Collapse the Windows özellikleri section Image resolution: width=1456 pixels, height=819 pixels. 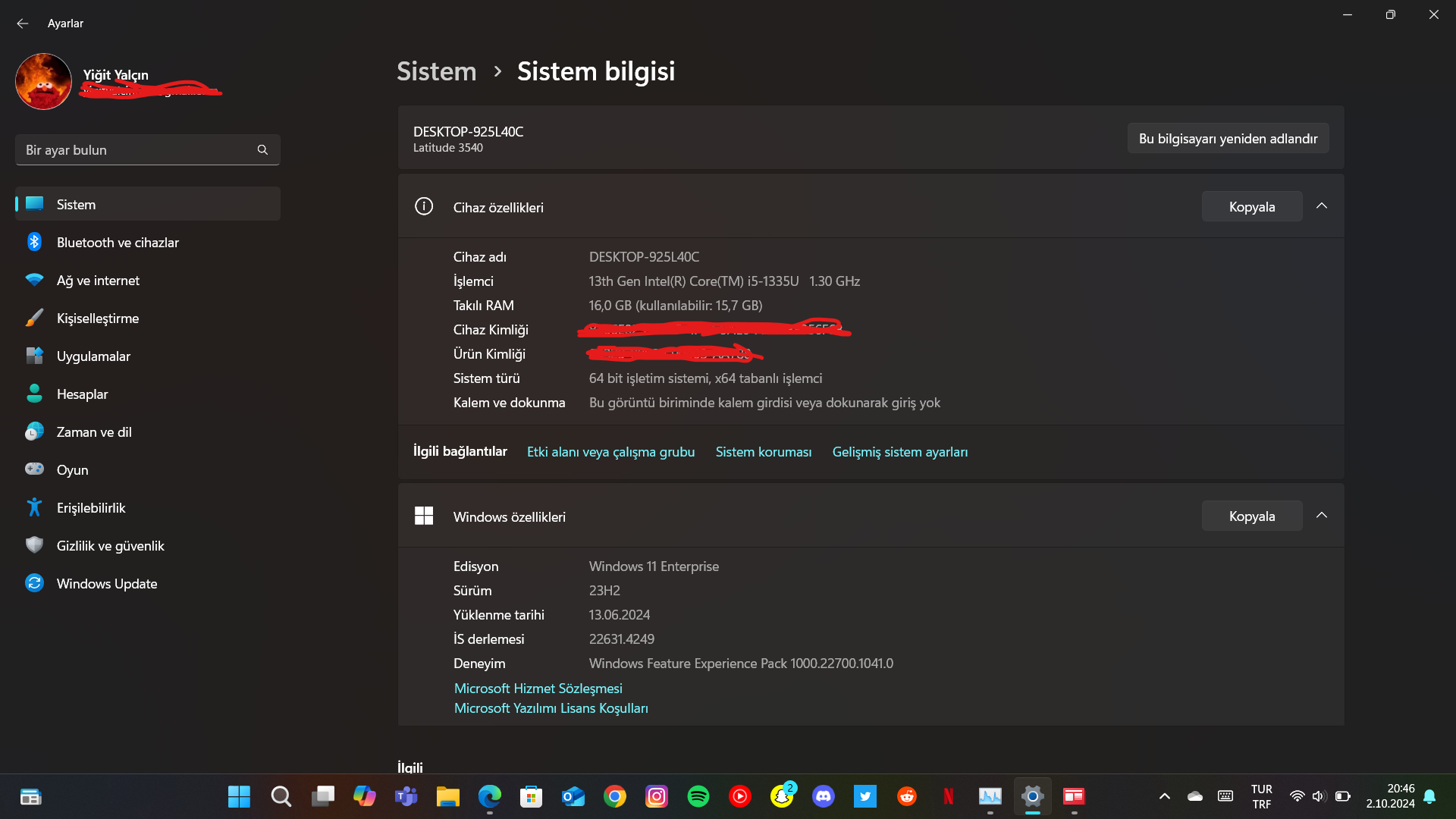[x=1322, y=516]
